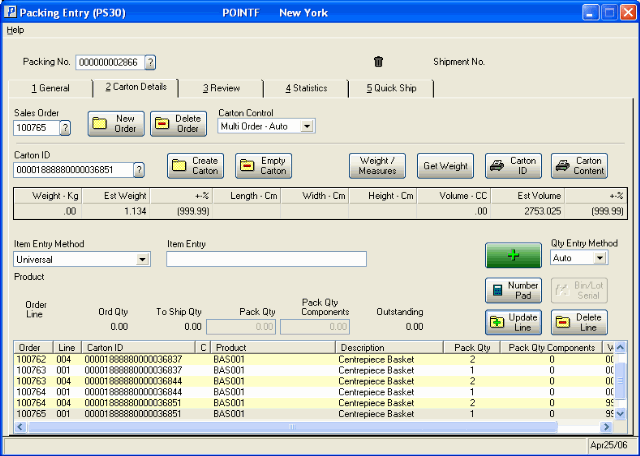Click the Pack Qty Components column header
The width and height of the screenshot is (640, 456).
coord(551,348)
